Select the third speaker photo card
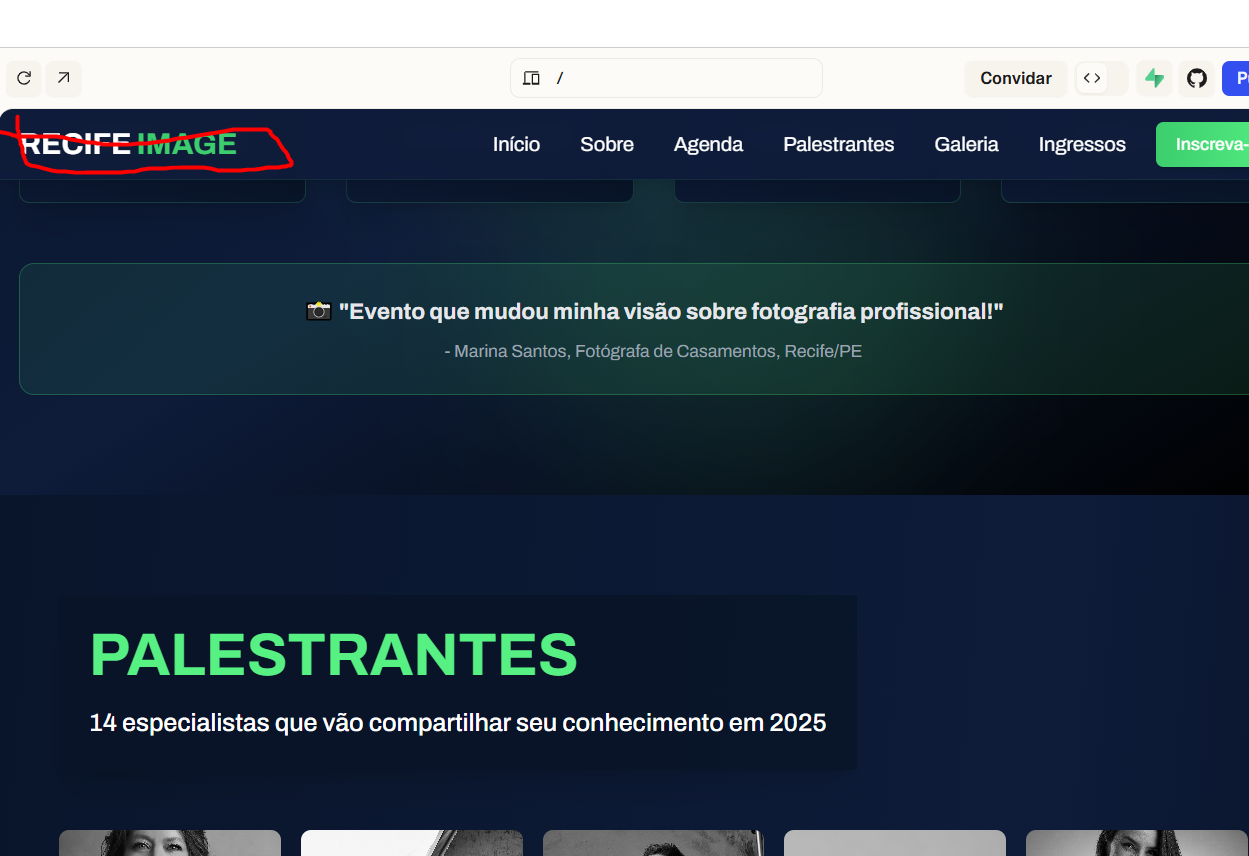The image size is (1249, 856). [x=653, y=843]
